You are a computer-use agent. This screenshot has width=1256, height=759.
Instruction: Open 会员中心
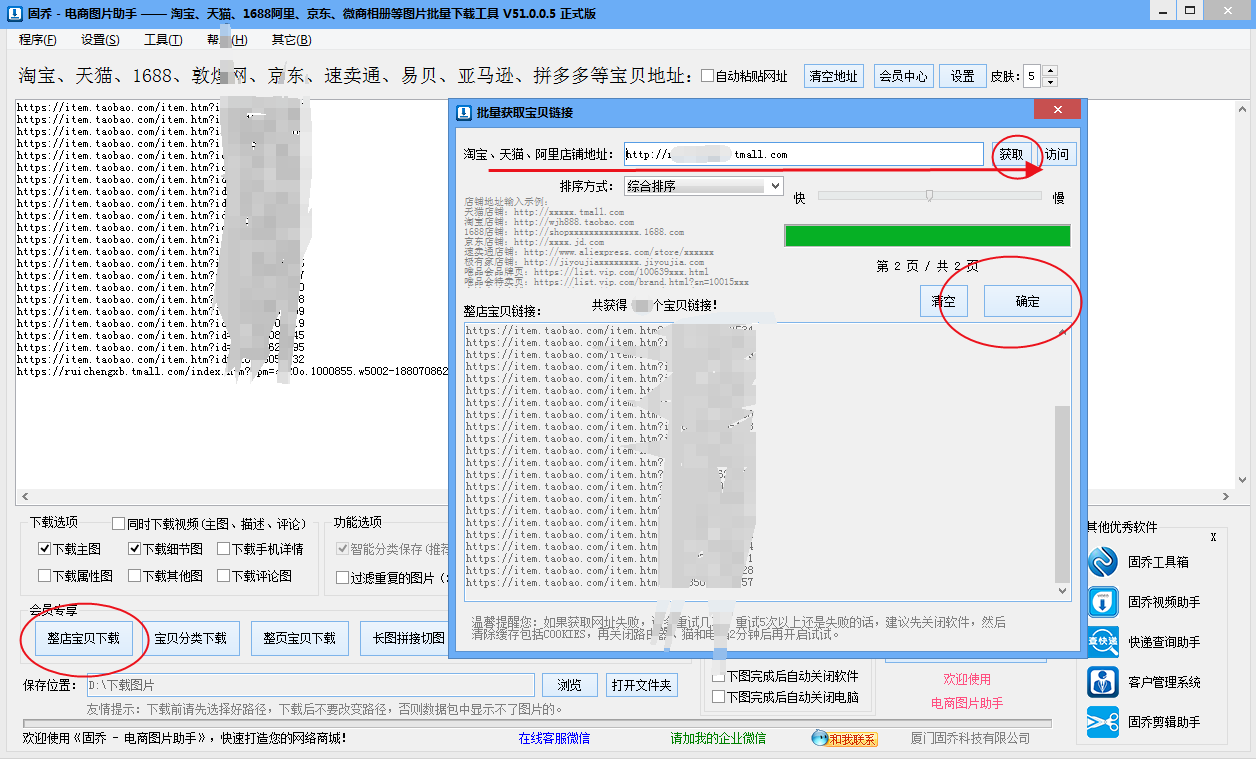click(x=903, y=76)
